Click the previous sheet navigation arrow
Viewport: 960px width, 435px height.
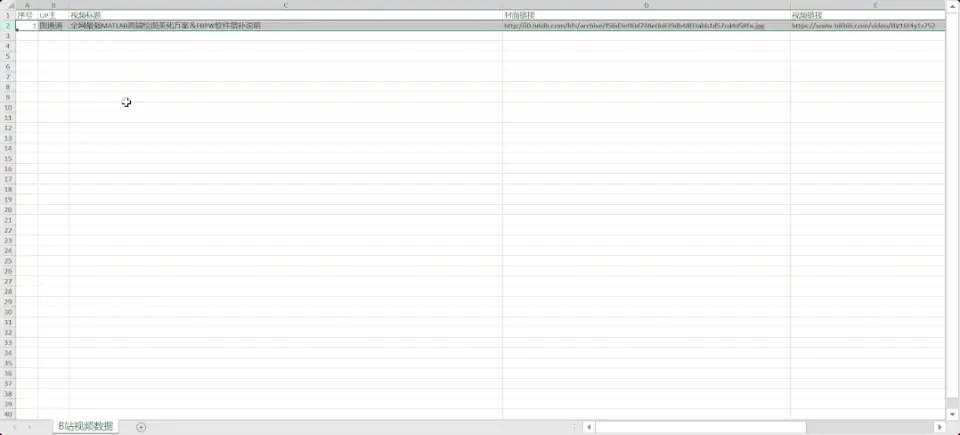14,427
